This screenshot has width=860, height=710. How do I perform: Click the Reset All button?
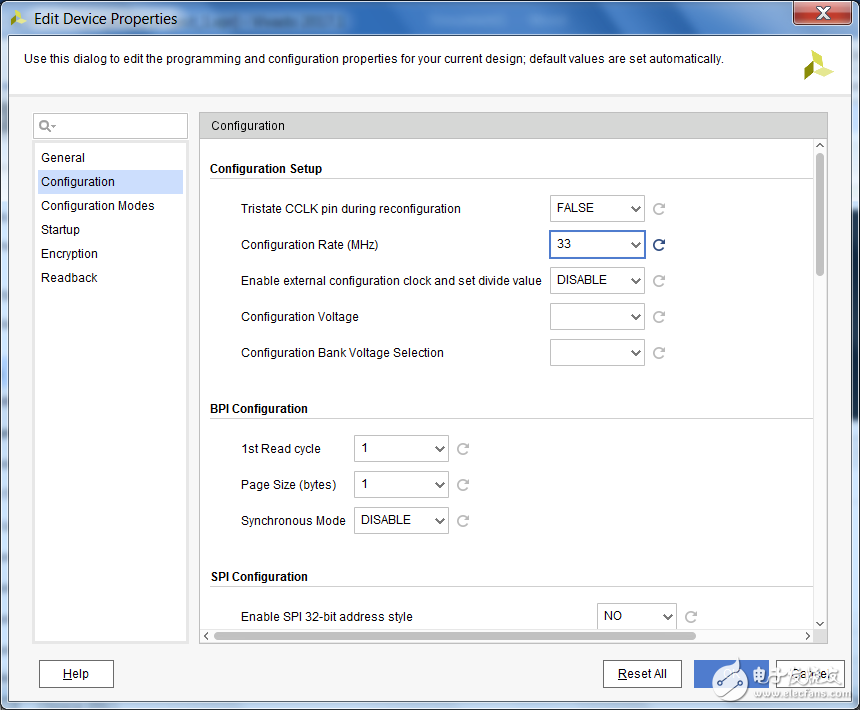pyautogui.click(x=642, y=674)
